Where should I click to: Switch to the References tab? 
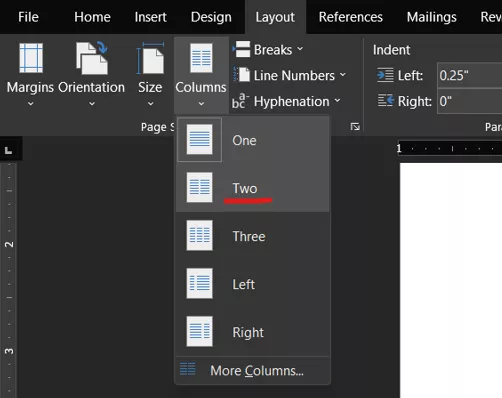(x=351, y=17)
